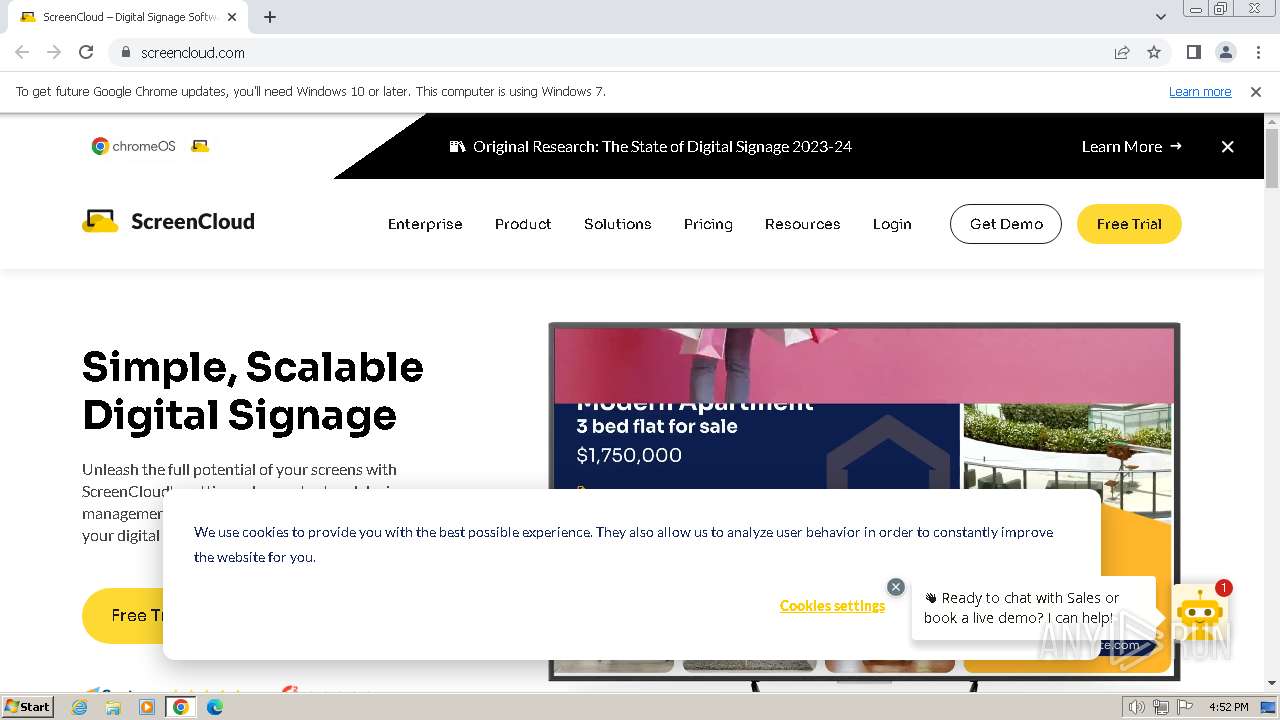This screenshot has width=1280, height=720.
Task: Click the chat message offering a live demo
Action: click(1032, 608)
